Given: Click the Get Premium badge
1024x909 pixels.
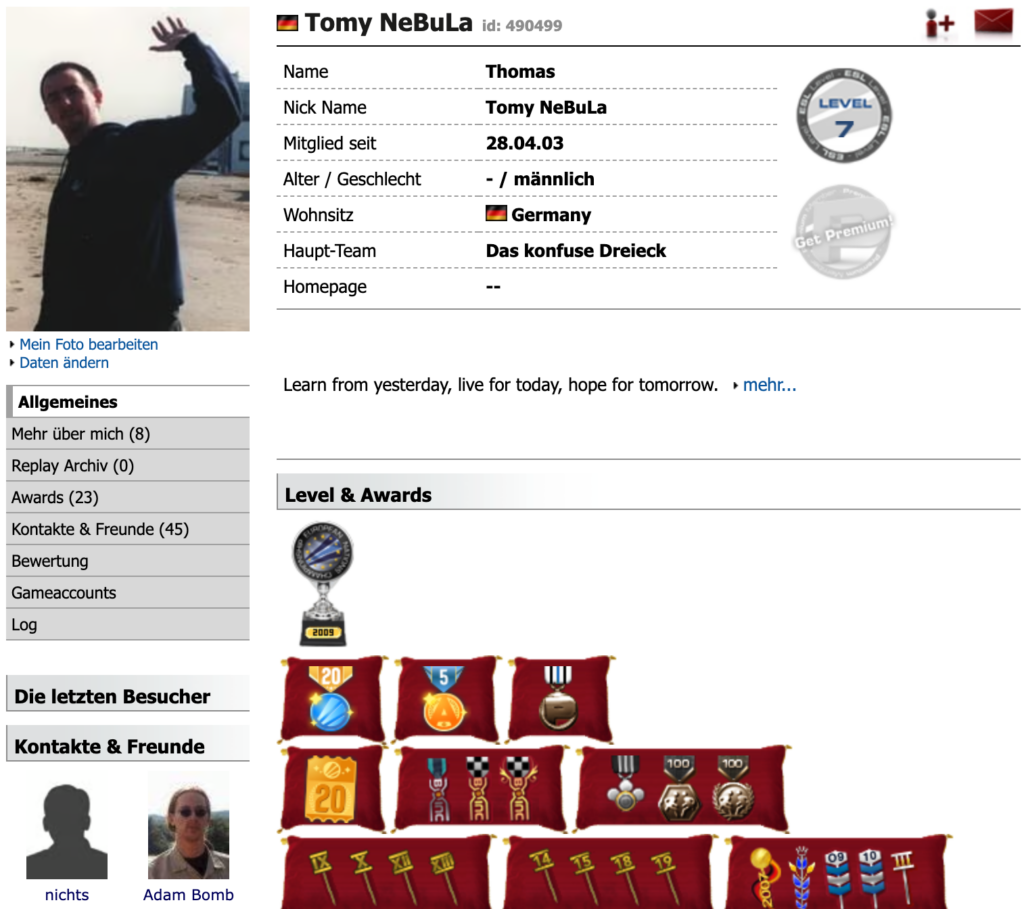Looking at the screenshot, I should point(843,232).
